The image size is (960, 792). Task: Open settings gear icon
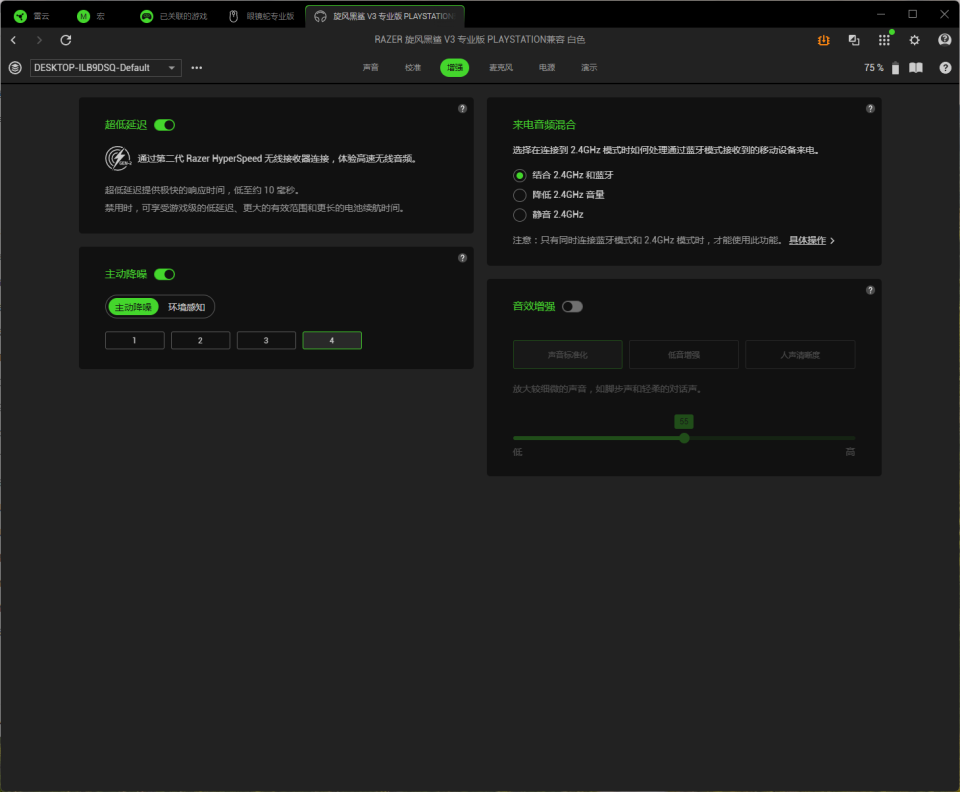coord(914,40)
